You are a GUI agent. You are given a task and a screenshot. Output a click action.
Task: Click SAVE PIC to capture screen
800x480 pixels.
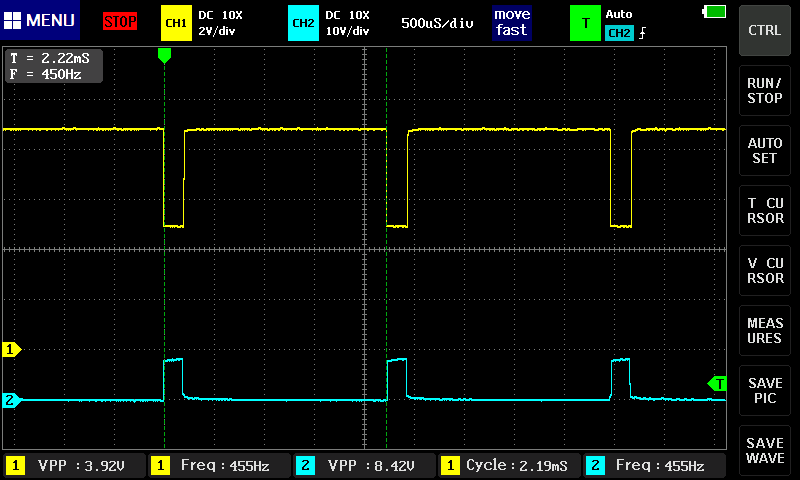[764, 391]
